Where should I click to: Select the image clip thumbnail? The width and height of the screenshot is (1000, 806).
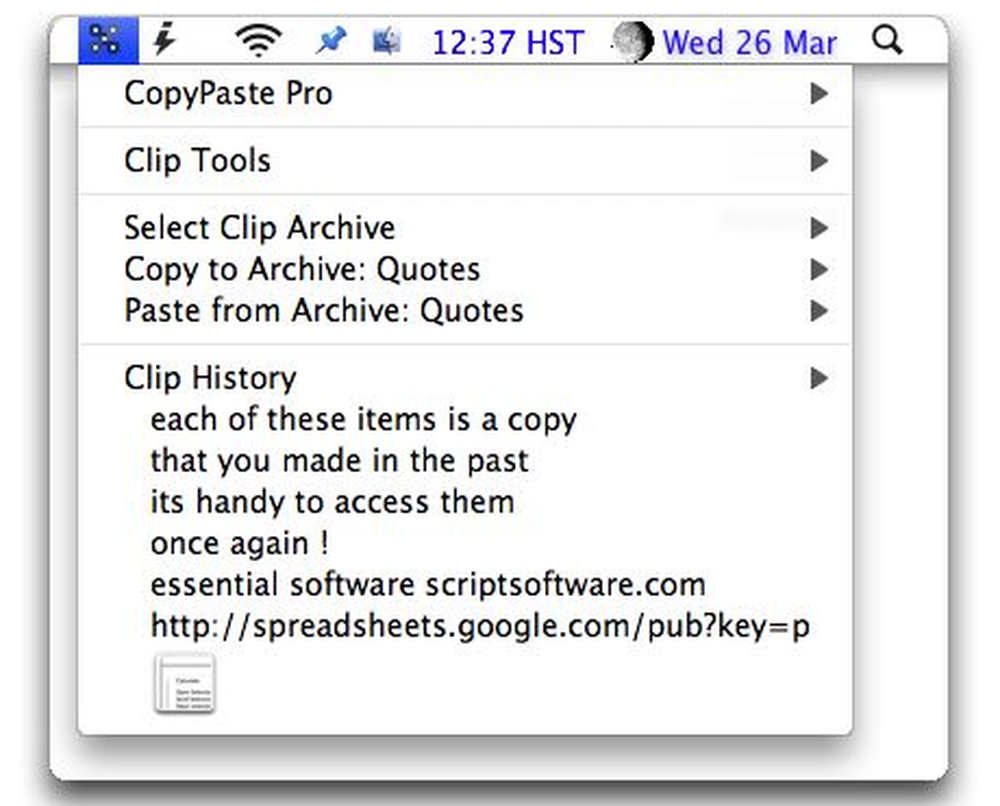tap(184, 683)
